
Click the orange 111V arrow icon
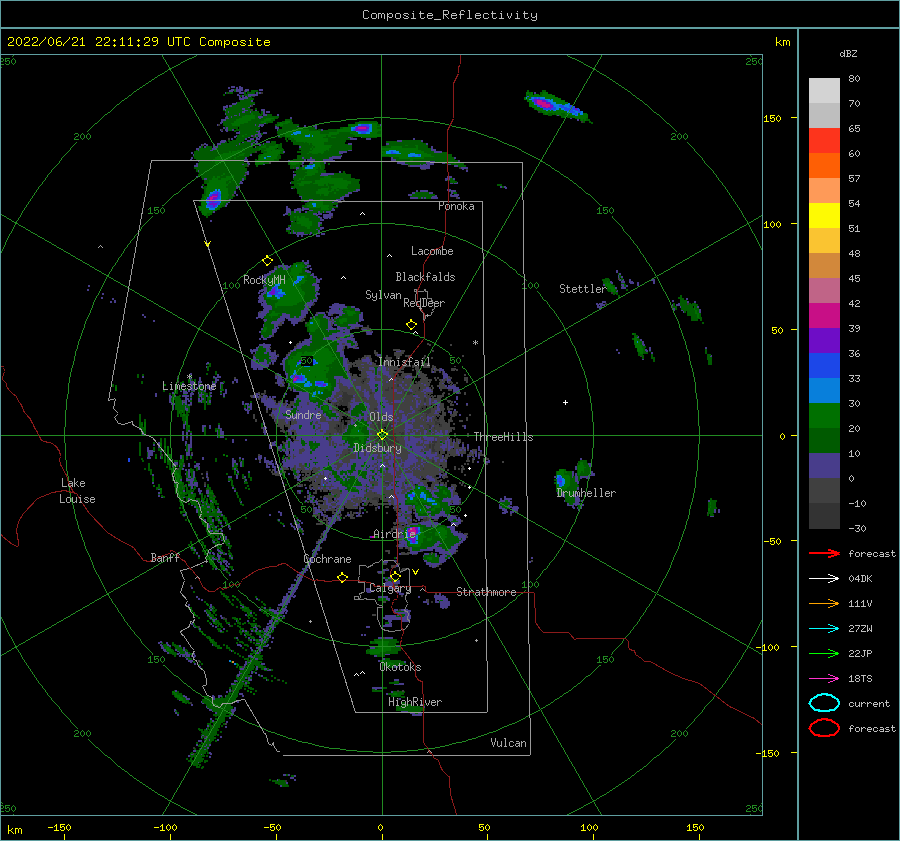coord(824,603)
